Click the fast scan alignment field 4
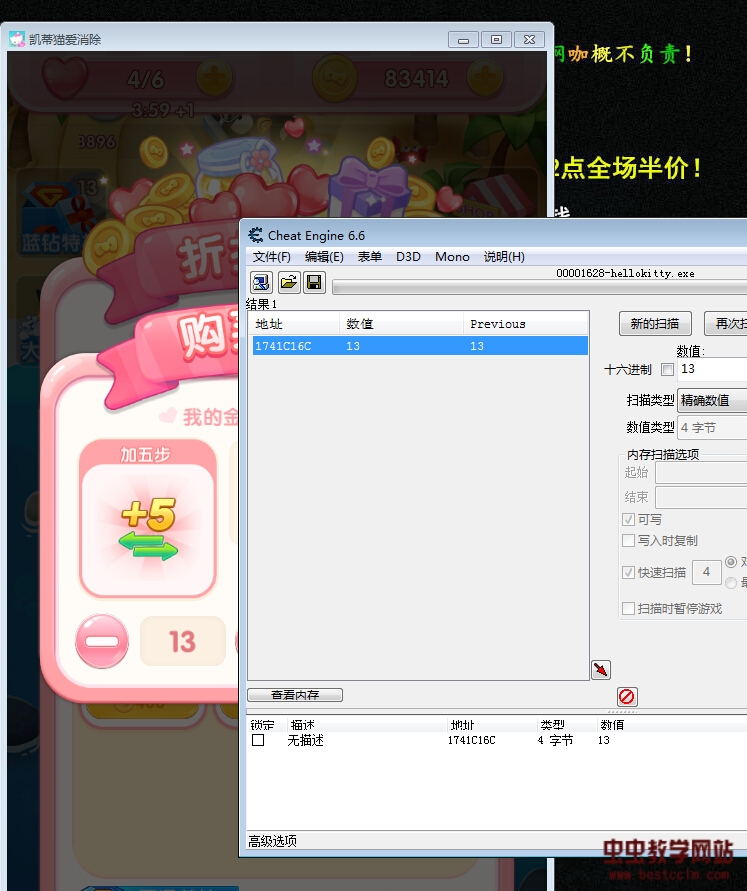This screenshot has height=891, width=747. coord(707,572)
